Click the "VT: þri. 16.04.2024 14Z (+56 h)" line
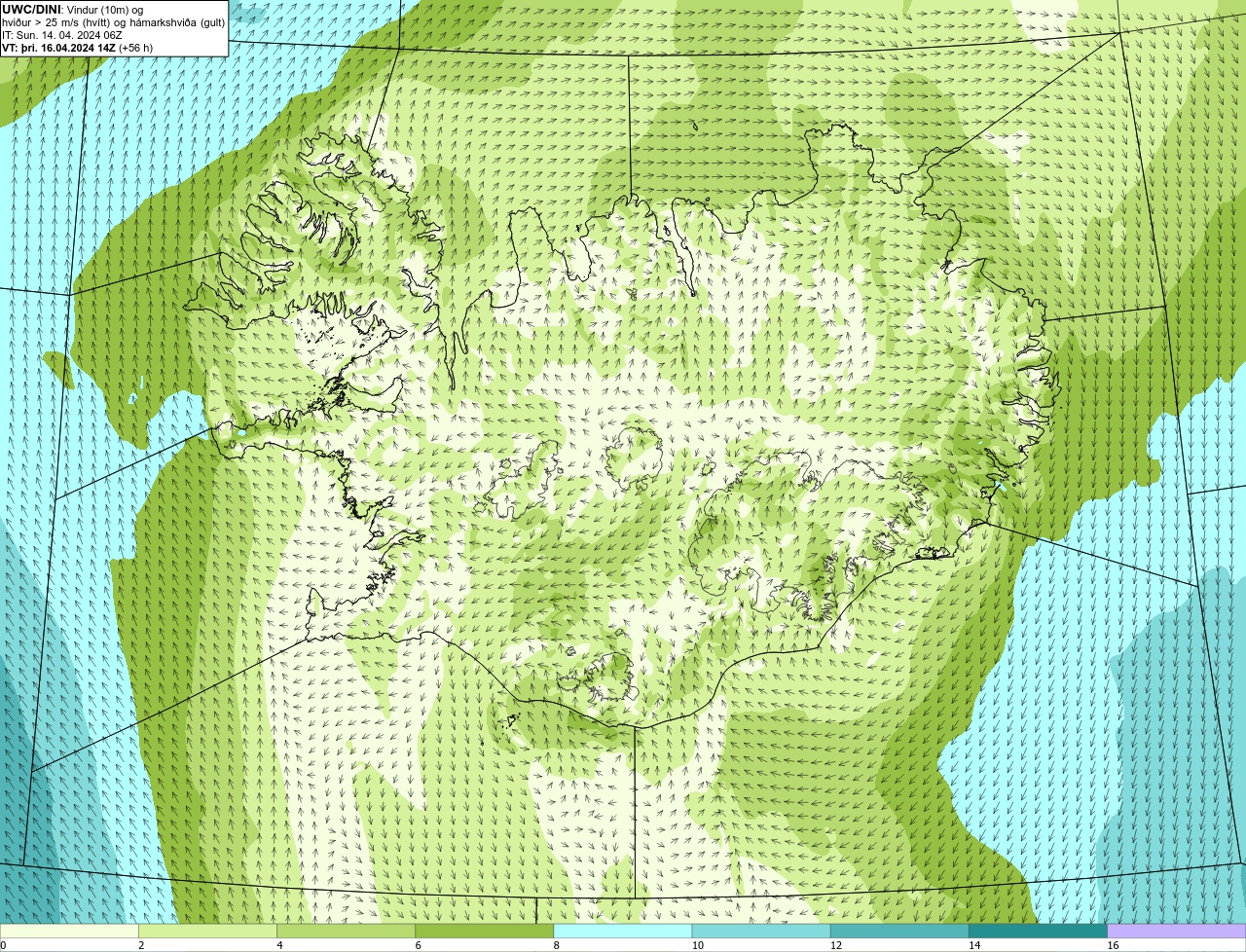This screenshot has width=1246, height=952. point(77,47)
